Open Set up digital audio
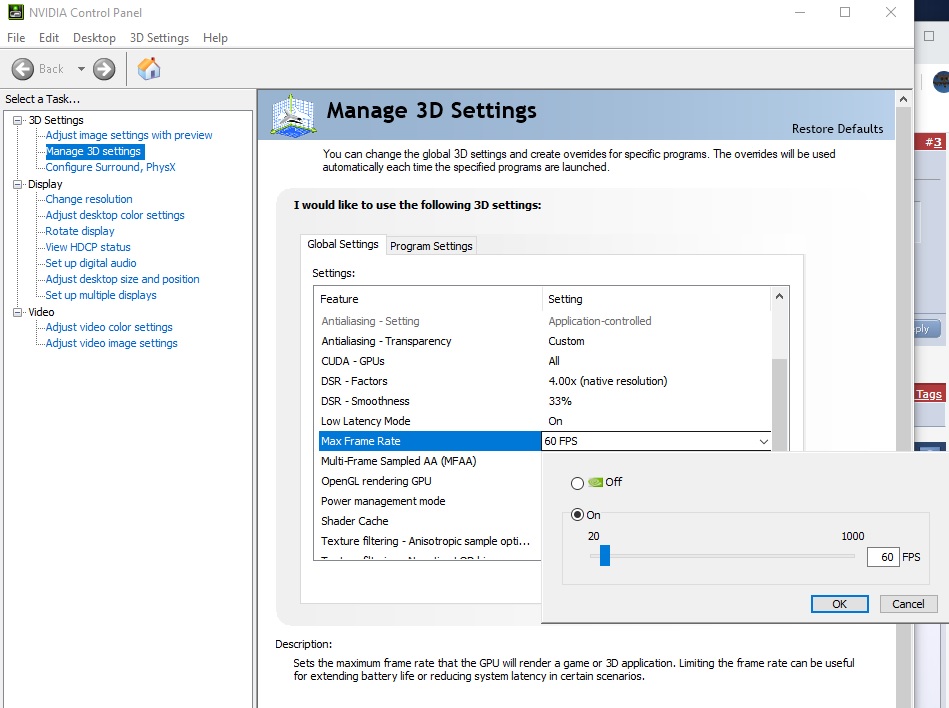This screenshot has width=949, height=708. (x=91, y=263)
